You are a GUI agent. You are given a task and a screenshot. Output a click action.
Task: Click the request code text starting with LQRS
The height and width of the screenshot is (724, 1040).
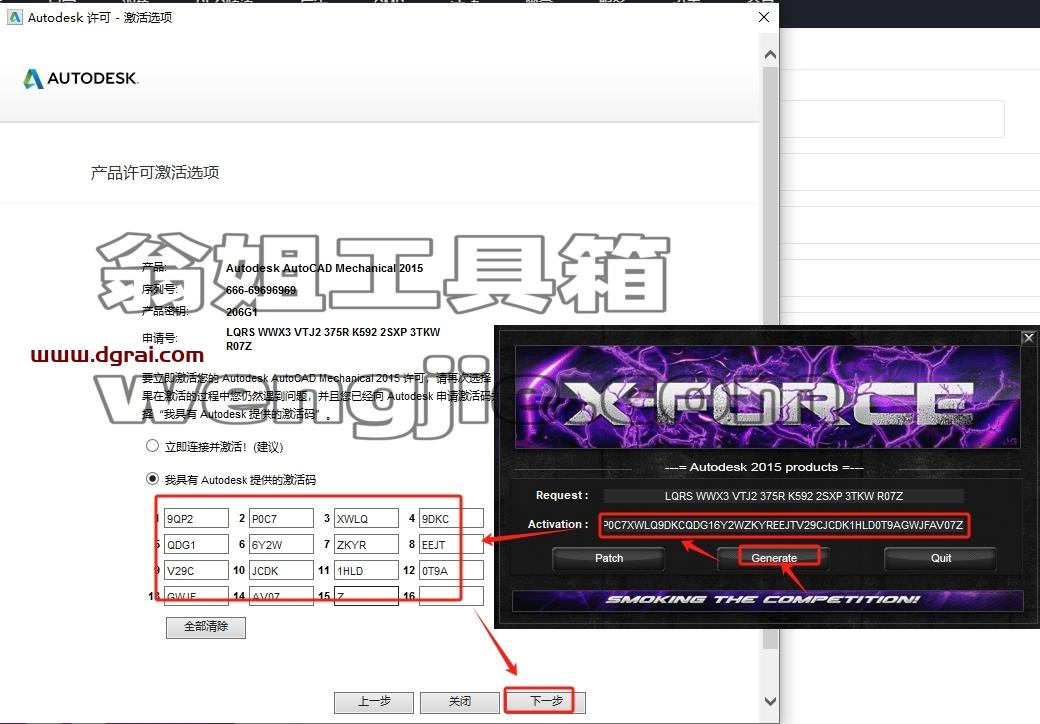coord(333,339)
